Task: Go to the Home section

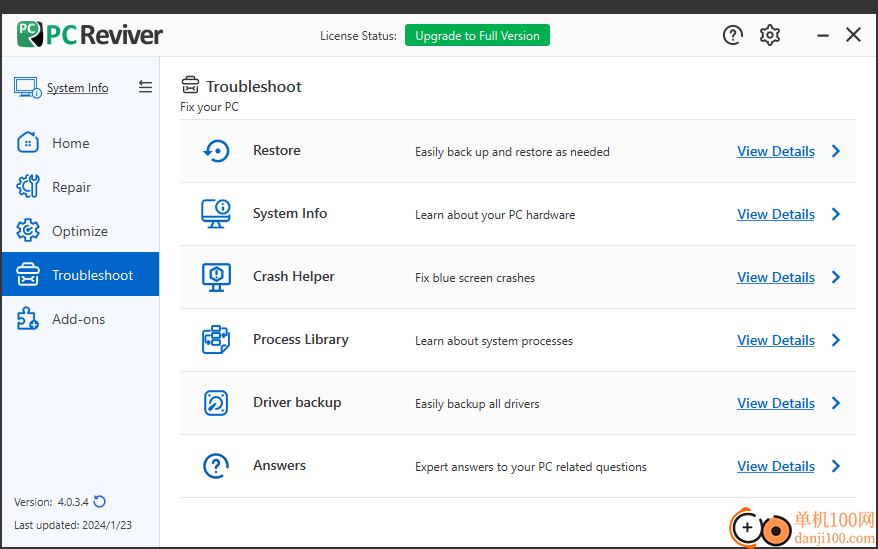Action: (x=81, y=143)
